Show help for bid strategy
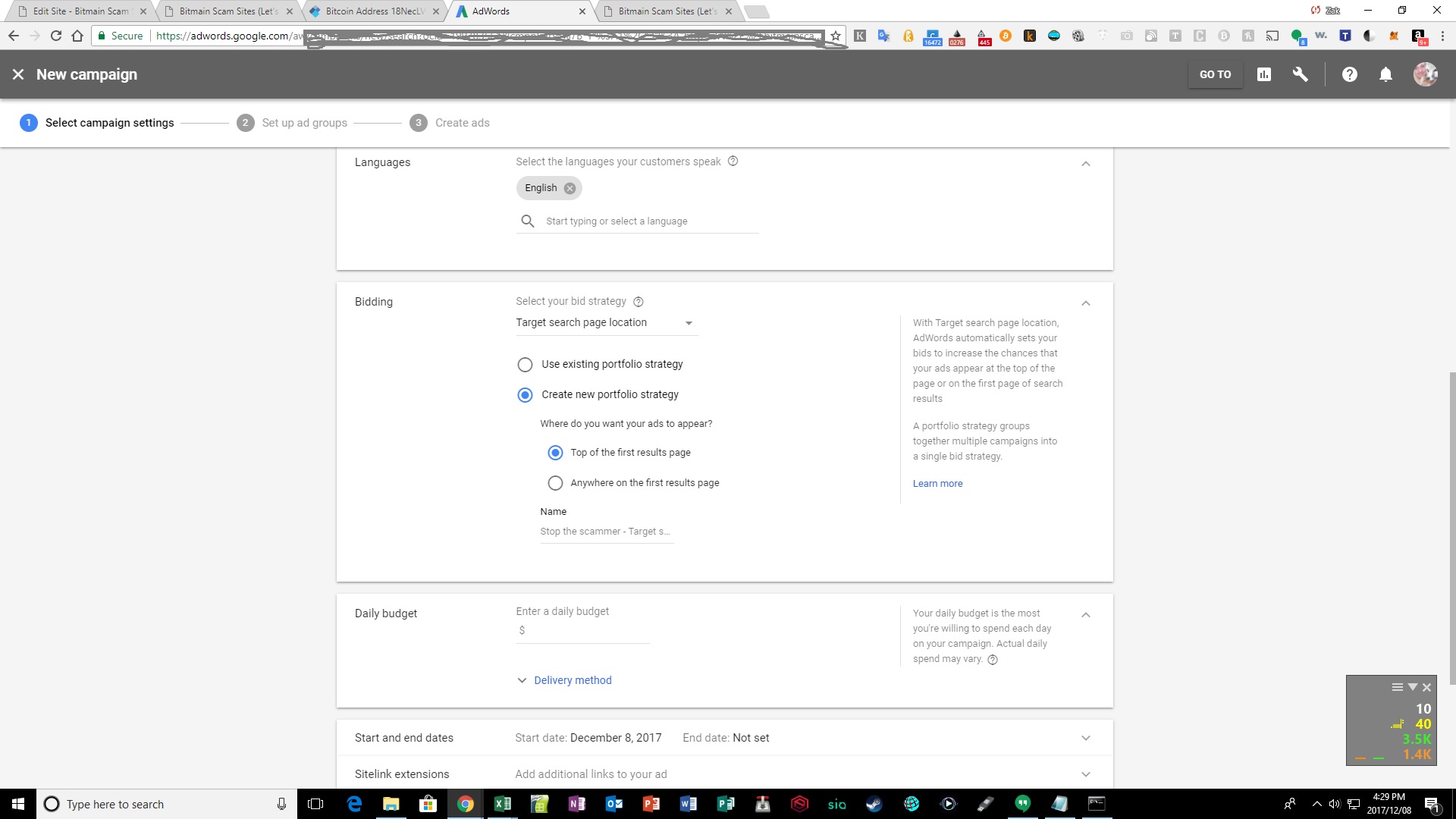Image resolution: width=1456 pixels, height=819 pixels. tap(639, 302)
